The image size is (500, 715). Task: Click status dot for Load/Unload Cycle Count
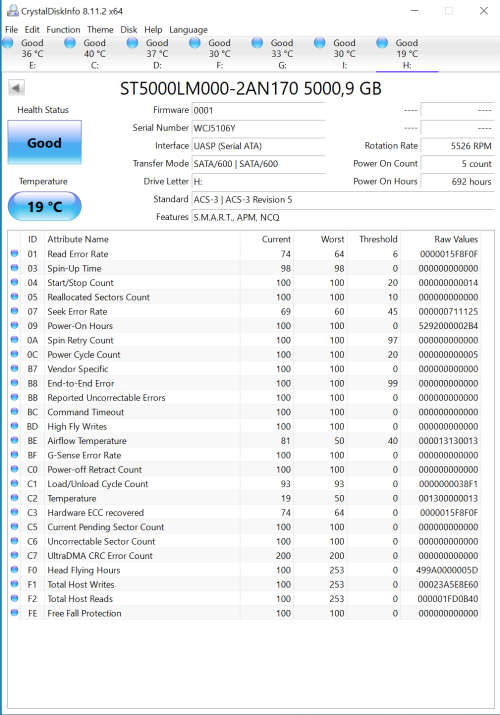[15, 483]
